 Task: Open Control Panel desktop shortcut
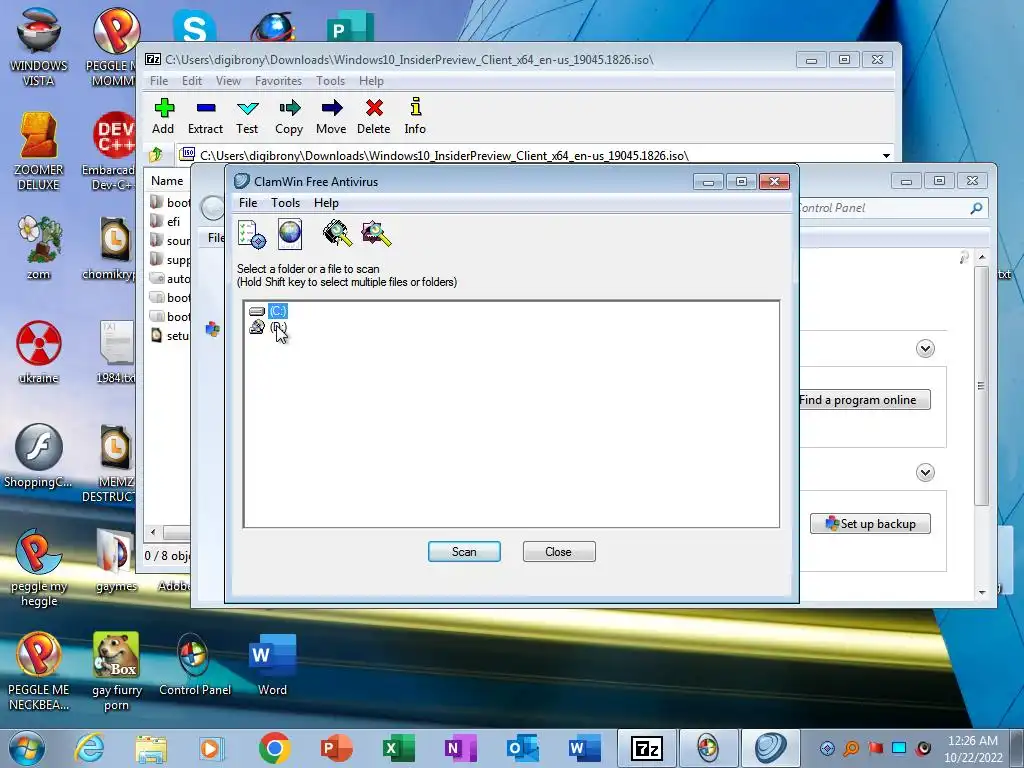195,665
